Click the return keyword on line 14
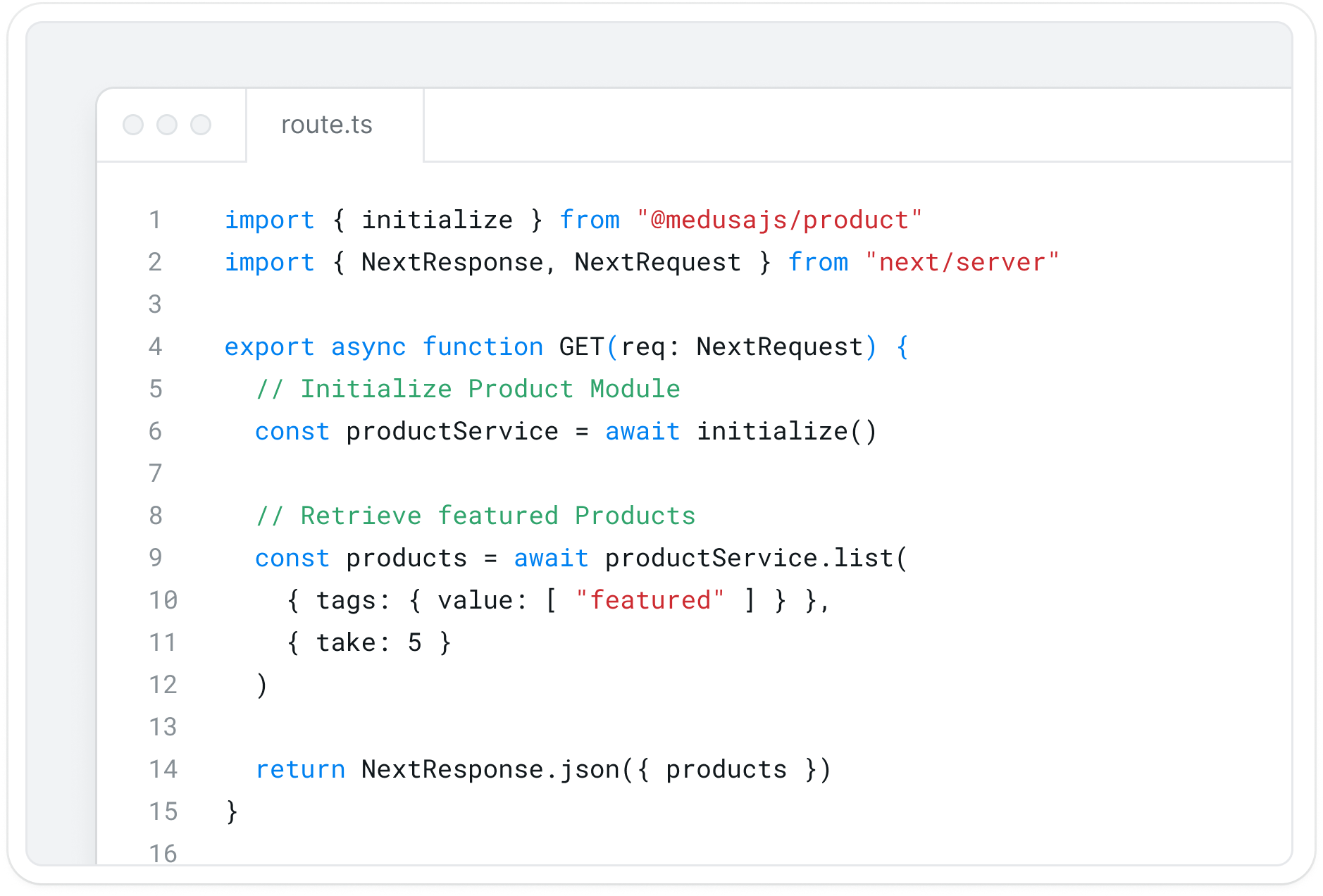Screen dimensions: 1323x896 tap(300, 769)
